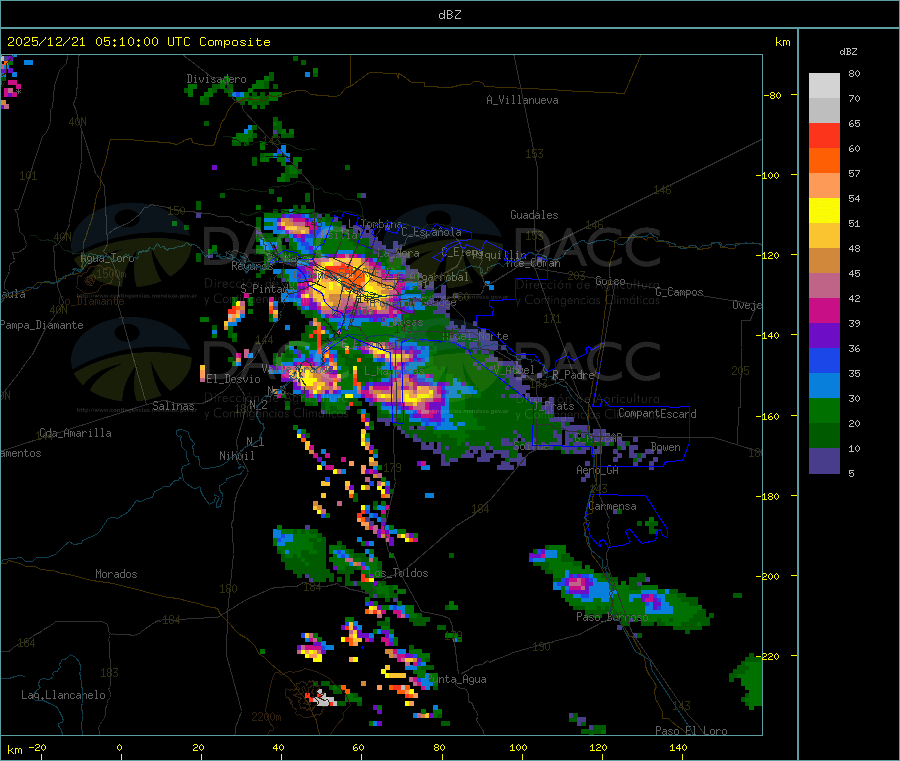Click the Pampa_Diamante map label
This screenshot has width=900, height=761.
(42, 325)
